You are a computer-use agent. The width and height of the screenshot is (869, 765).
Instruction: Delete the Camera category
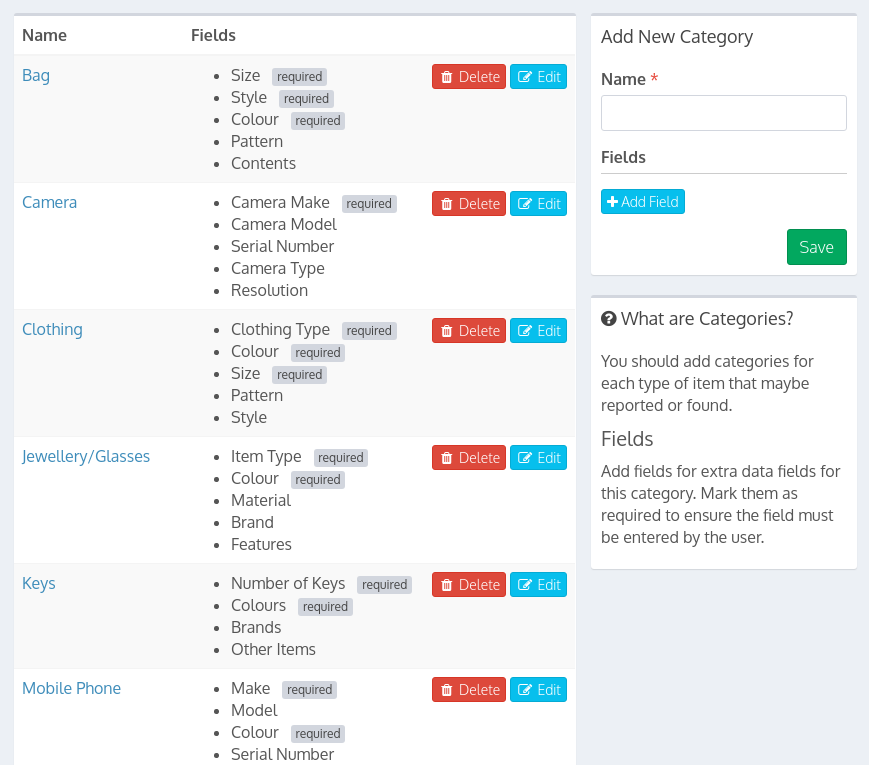pos(469,204)
